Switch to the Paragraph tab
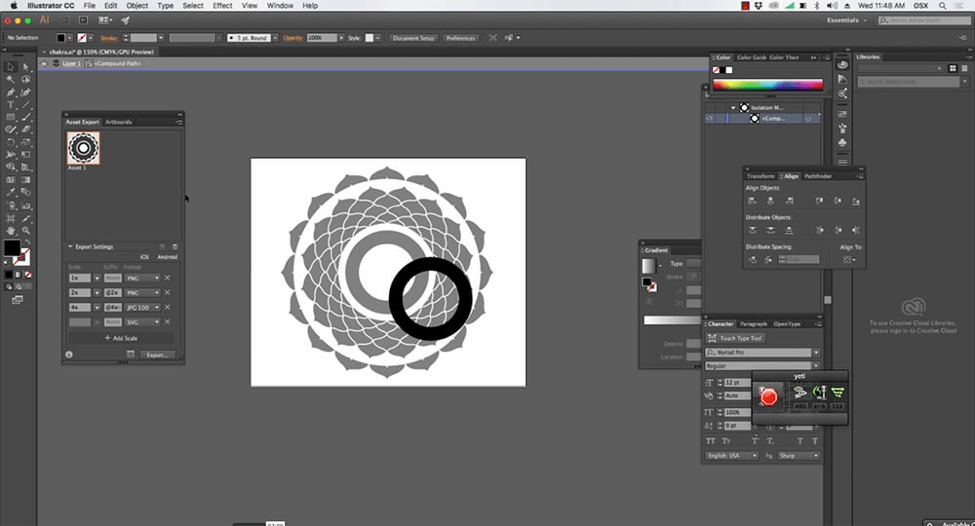Image resolution: width=975 pixels, height=526 pixels. tap(753, 324)
